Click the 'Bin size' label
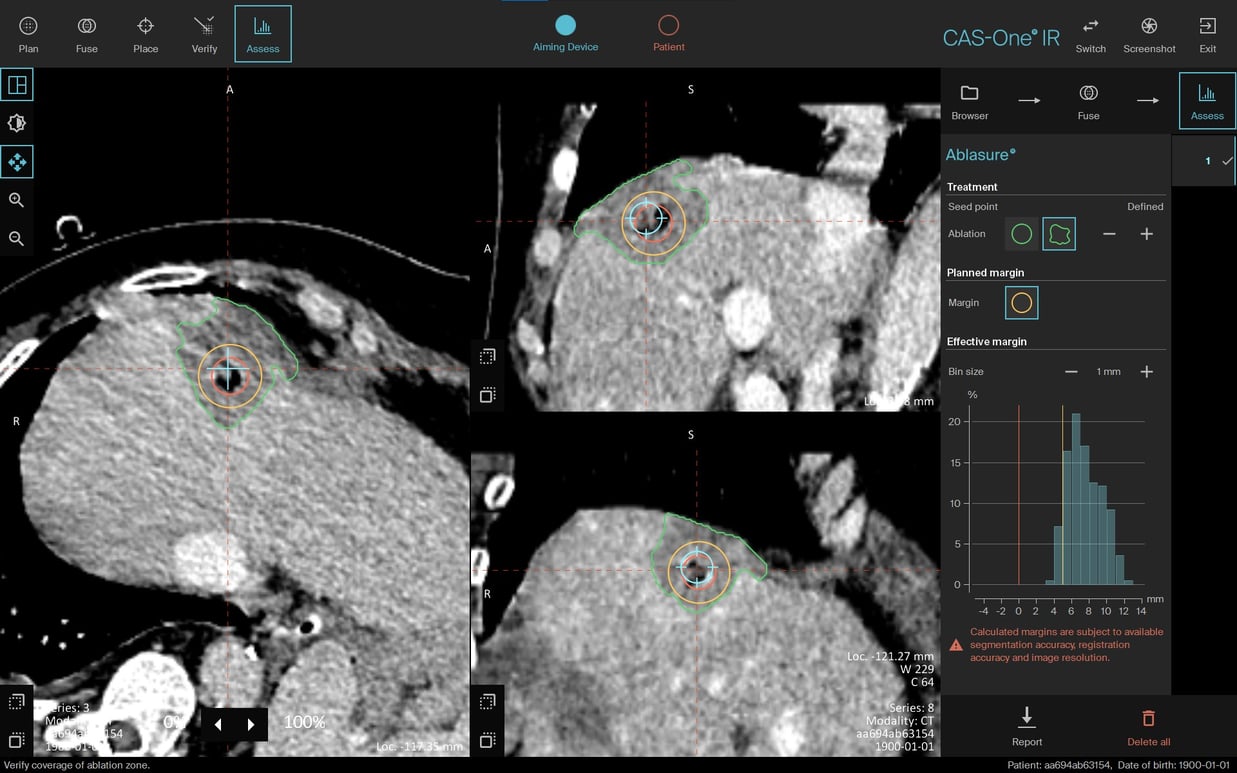The image size is (1237, 773). tap(966, 372)
